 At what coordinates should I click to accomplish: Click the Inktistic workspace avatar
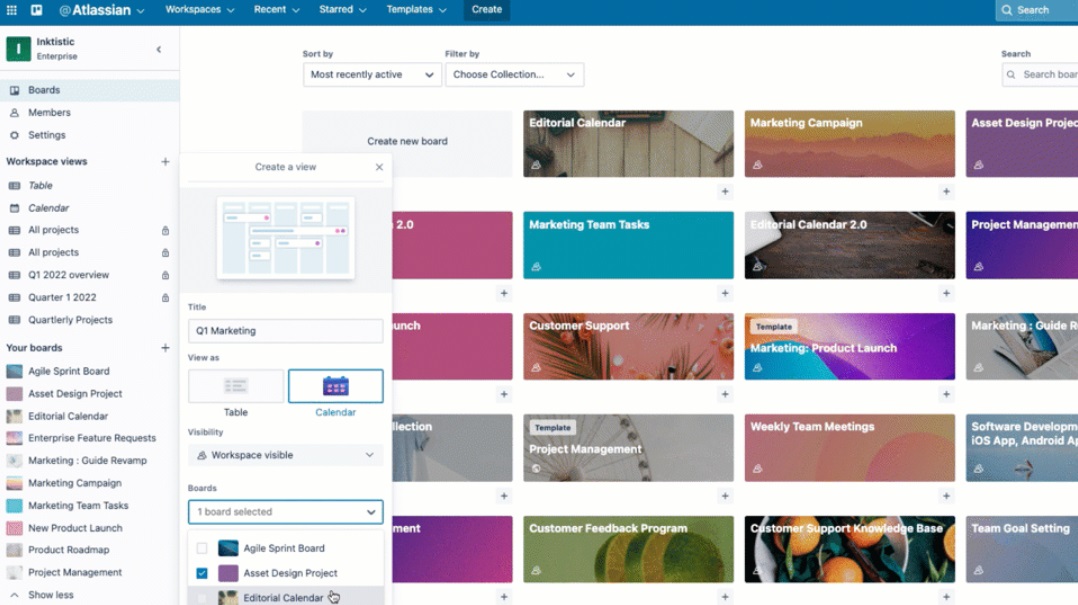coord(19,49)
